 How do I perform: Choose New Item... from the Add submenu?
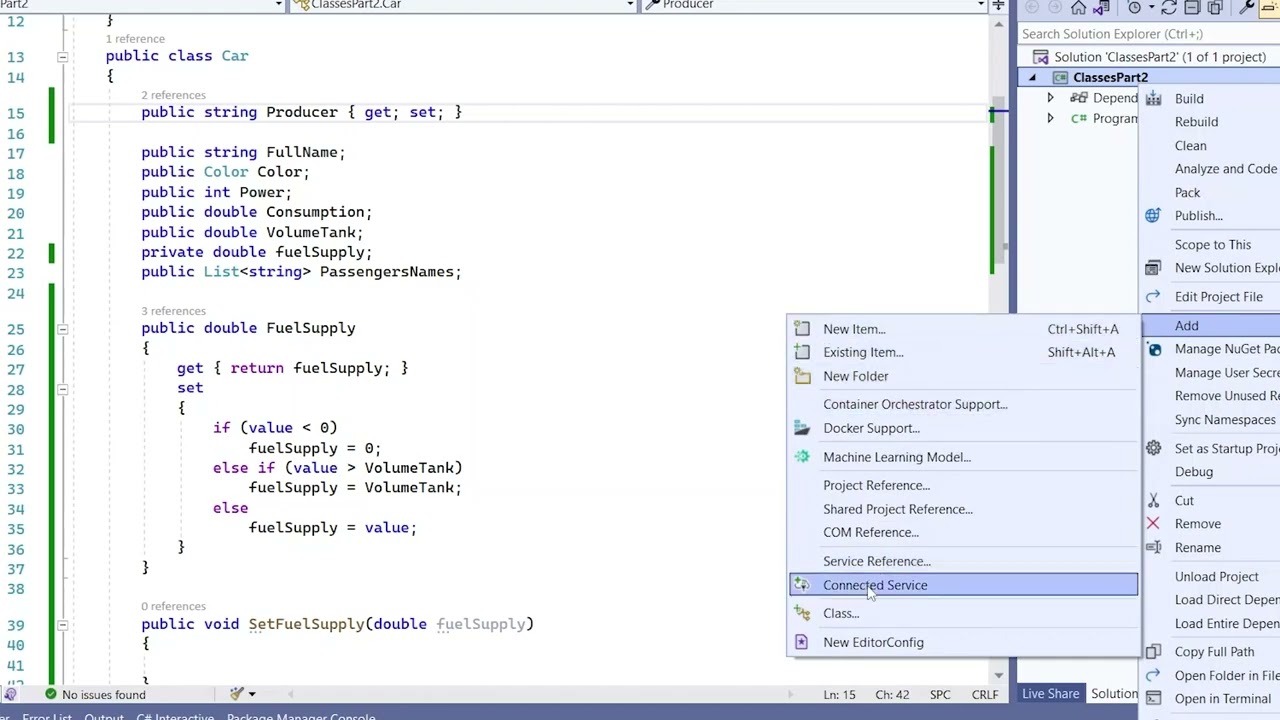963,329
